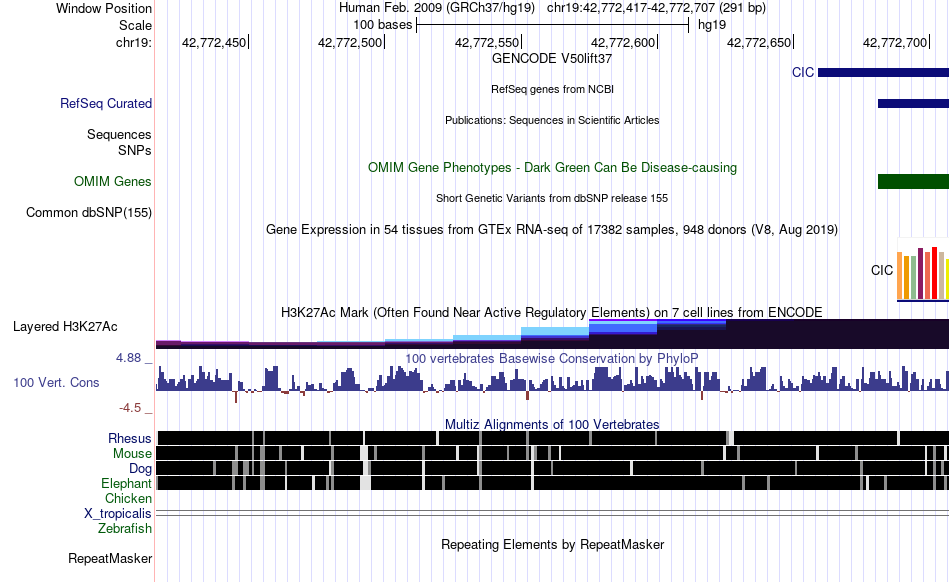Click the H3K27Ac layered signal graph
Image resolution: width=950 pixels, height=582 pixels.
pyautogui.click(x=552, y=334)
